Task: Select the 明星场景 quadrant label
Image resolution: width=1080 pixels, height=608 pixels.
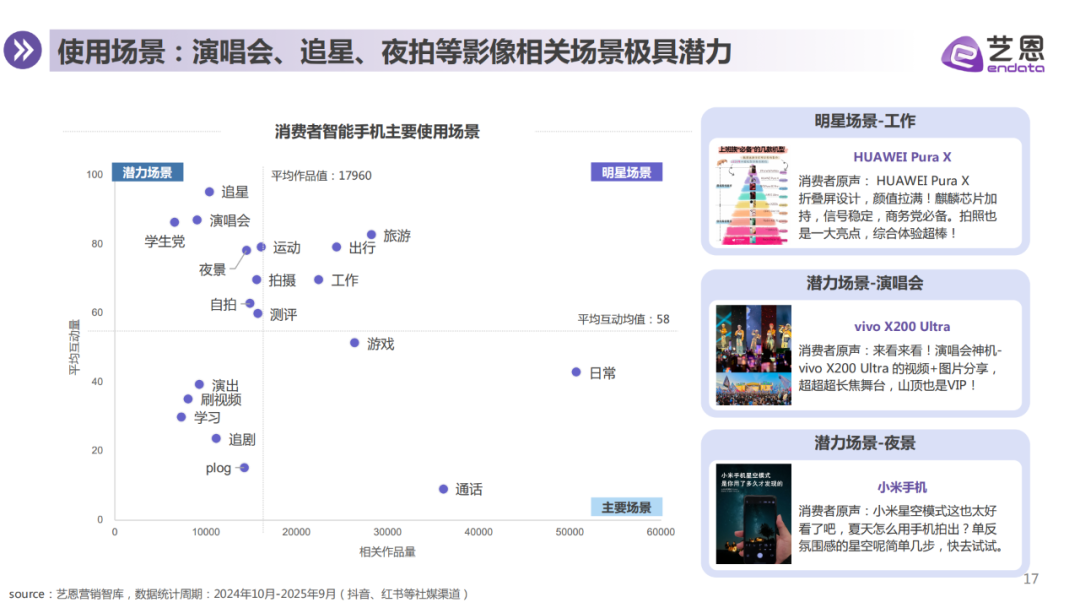Action: (626, 172)
